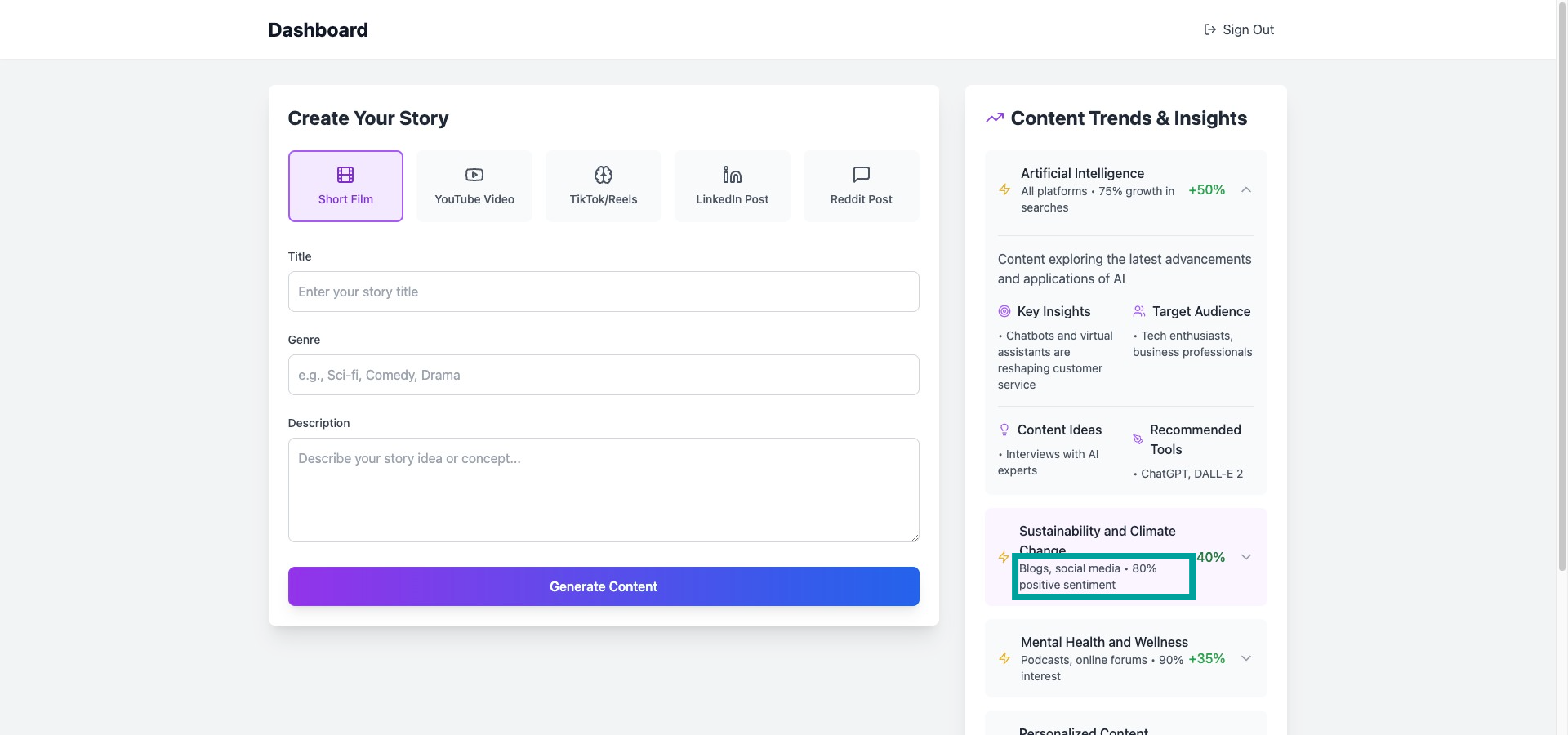Screen dimensions: 1568x735
Task: Click into the Genre text field
Action: 604,375
